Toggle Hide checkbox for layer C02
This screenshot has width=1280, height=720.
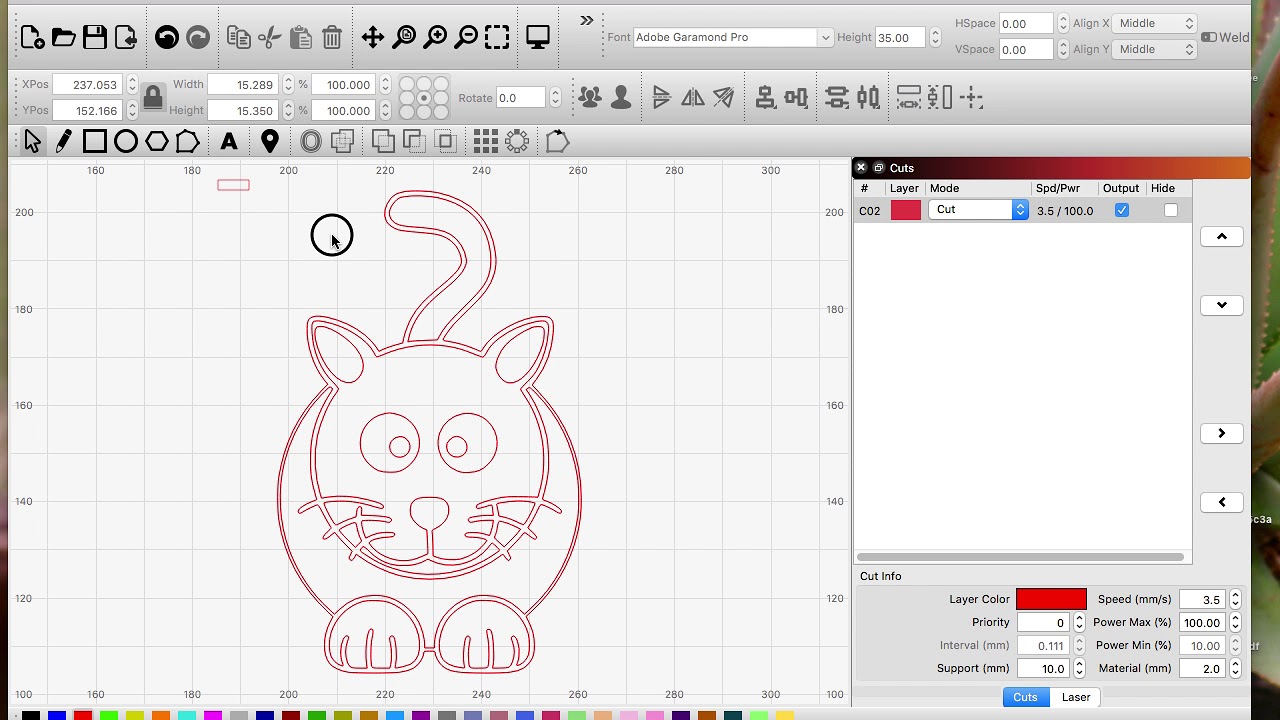1171,210
